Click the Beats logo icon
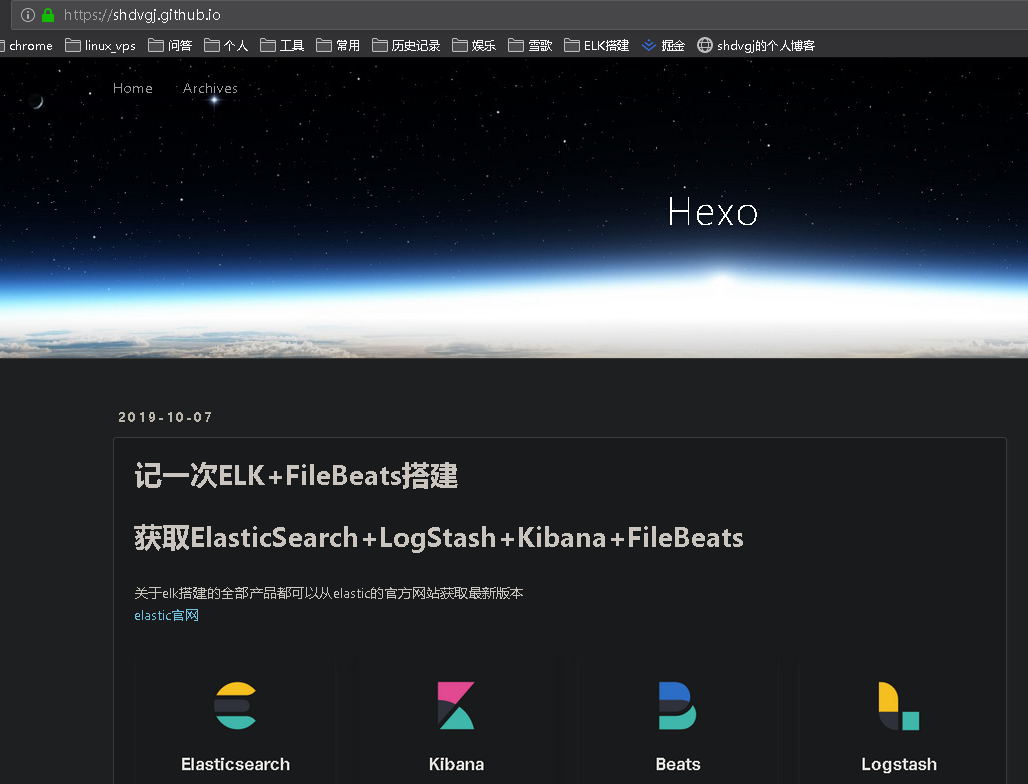1028x784 pixels. tap(677, 705)
